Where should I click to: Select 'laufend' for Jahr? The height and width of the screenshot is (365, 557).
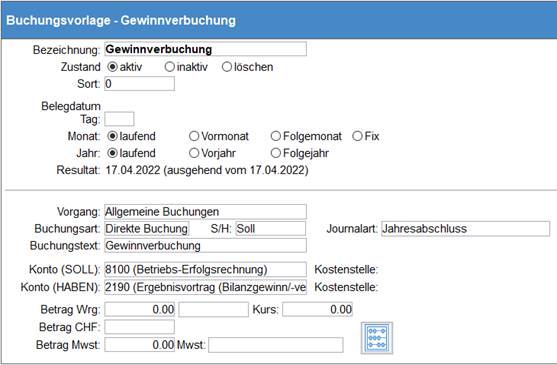(112, 153)
